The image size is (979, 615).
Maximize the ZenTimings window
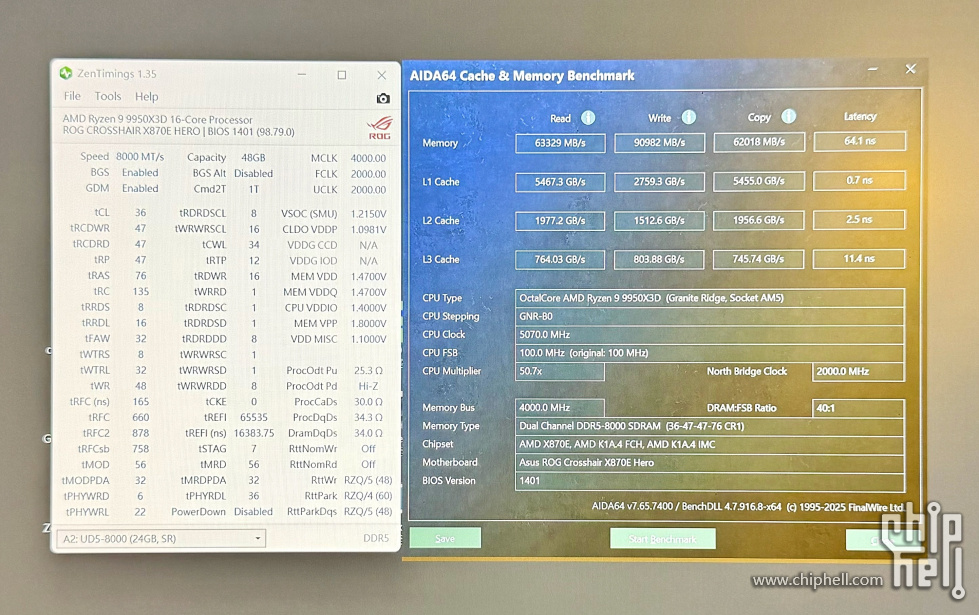[342, 75]
